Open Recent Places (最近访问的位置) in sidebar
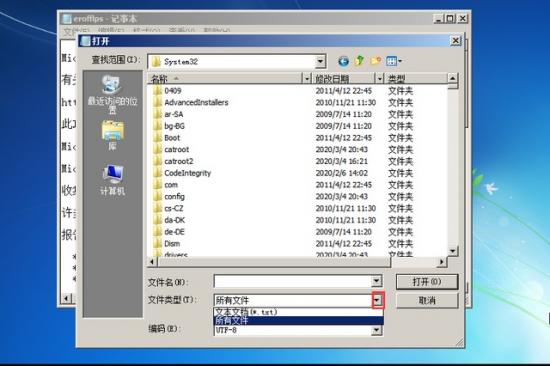The width and height of the screenshot is (550, 366). click(x=112, y=95)
